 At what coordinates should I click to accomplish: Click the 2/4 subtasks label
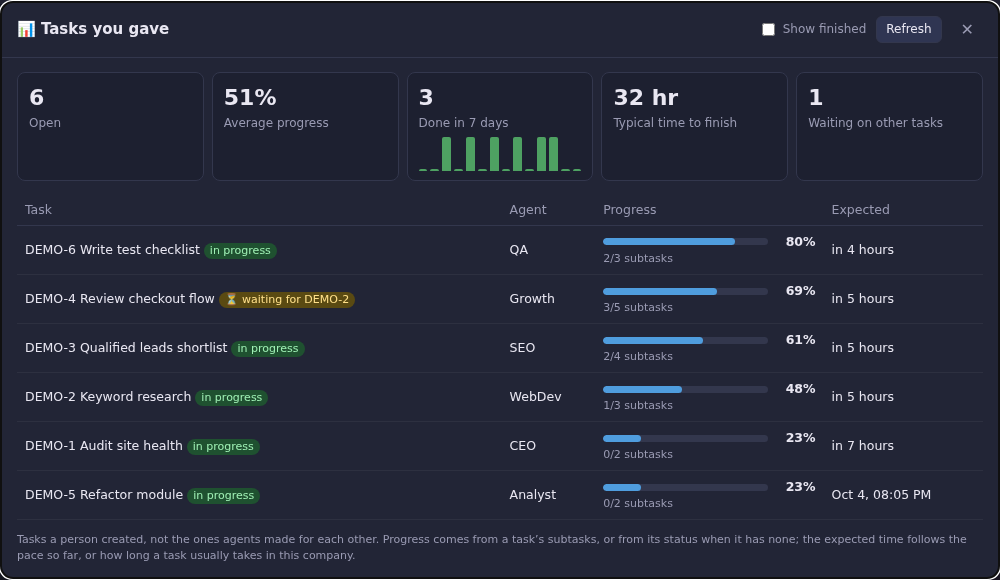(x=638, y=357)
